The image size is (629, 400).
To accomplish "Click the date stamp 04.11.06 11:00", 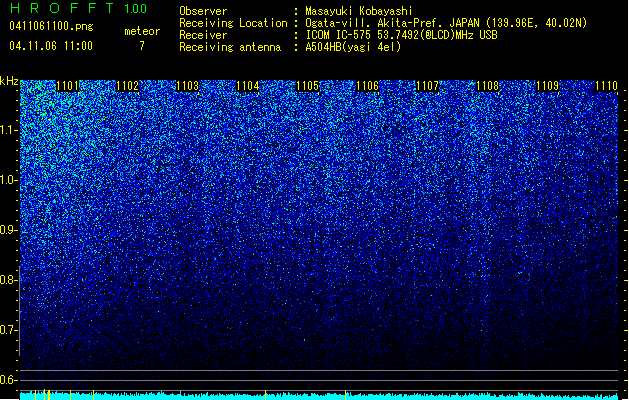I will (51, 46).
